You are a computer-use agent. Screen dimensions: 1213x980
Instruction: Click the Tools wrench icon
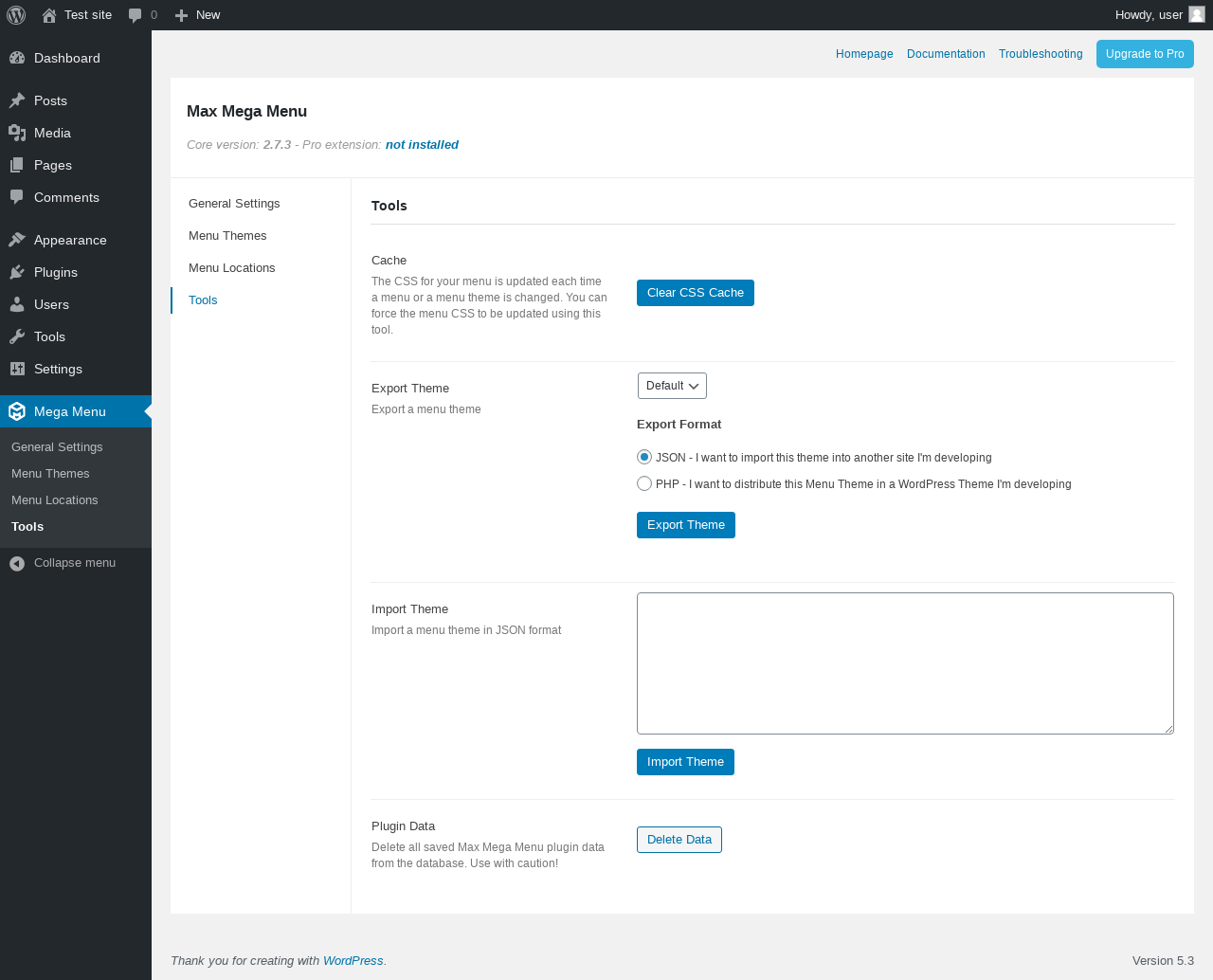17,336
